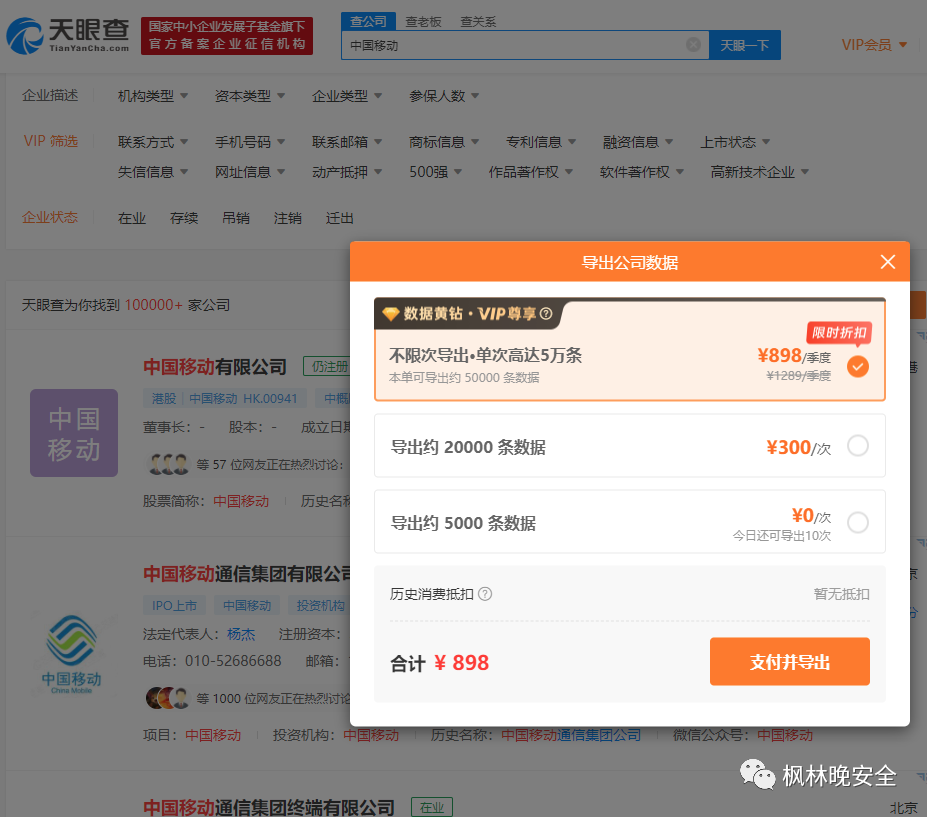This screenshot has height=817, width=927.
Task: Expand 软件著作权 filter dropdown
Action: [x=642, y=172]
